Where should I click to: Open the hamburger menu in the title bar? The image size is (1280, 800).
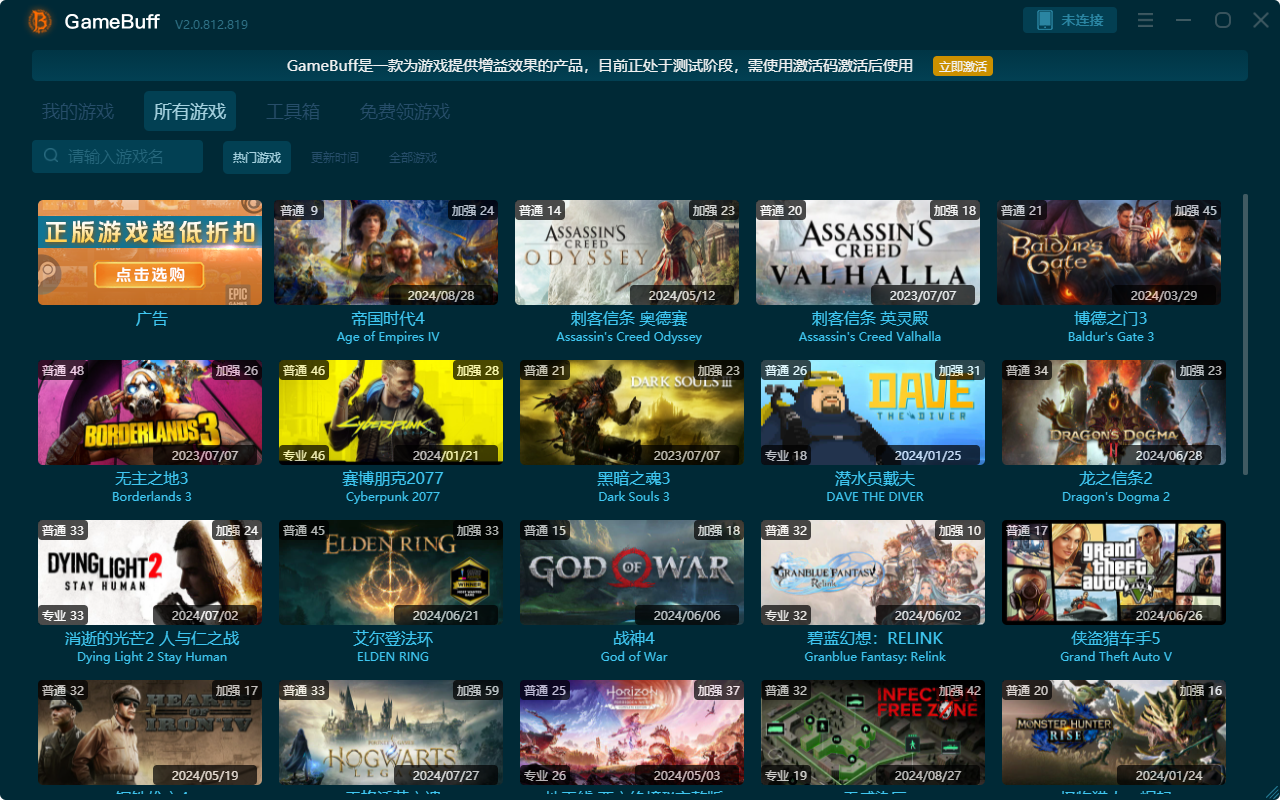1144,19
